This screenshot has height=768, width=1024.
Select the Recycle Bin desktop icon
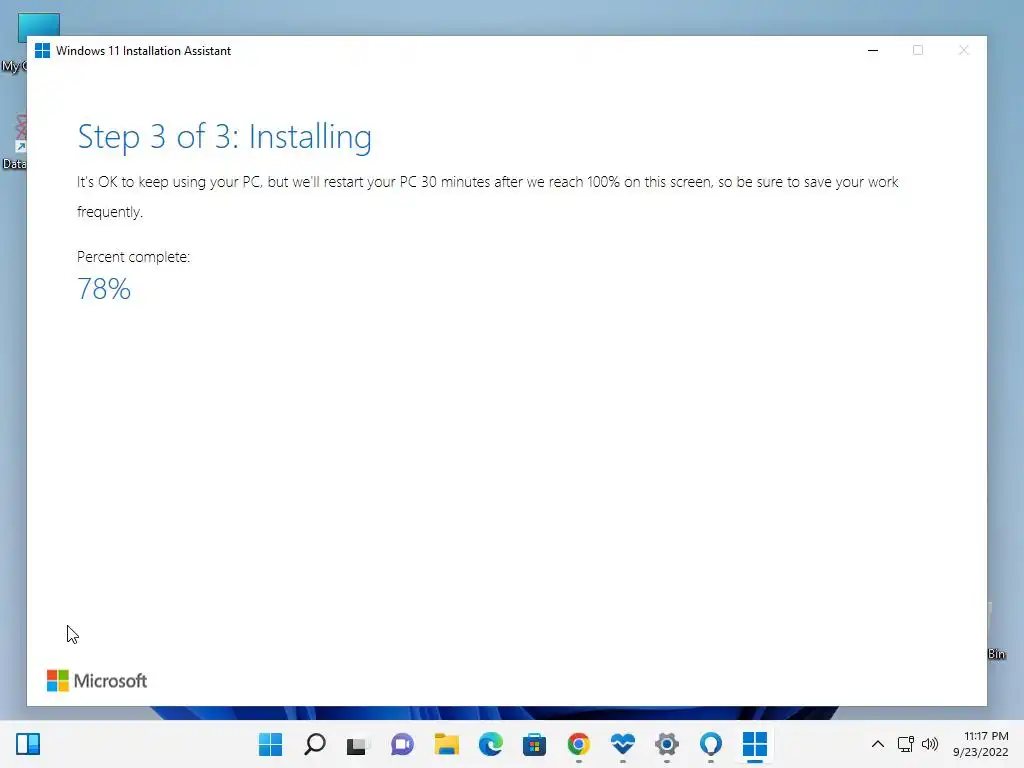pyautogui.click(x=996, y=632)
